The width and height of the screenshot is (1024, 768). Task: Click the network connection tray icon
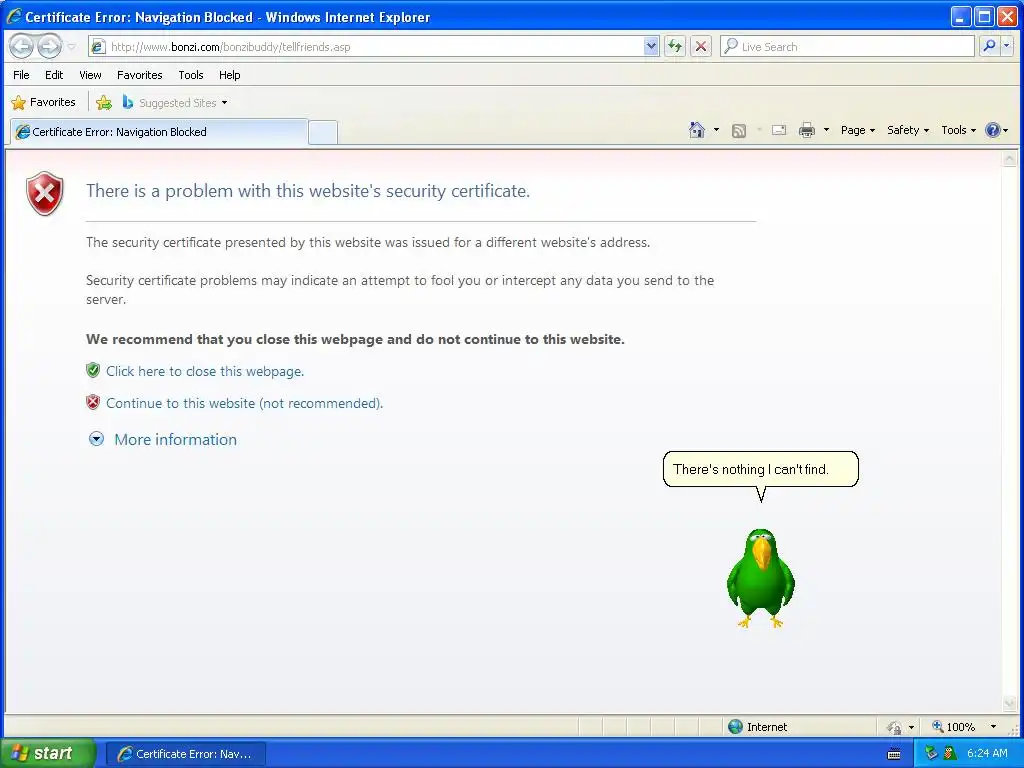pos(931,753)
